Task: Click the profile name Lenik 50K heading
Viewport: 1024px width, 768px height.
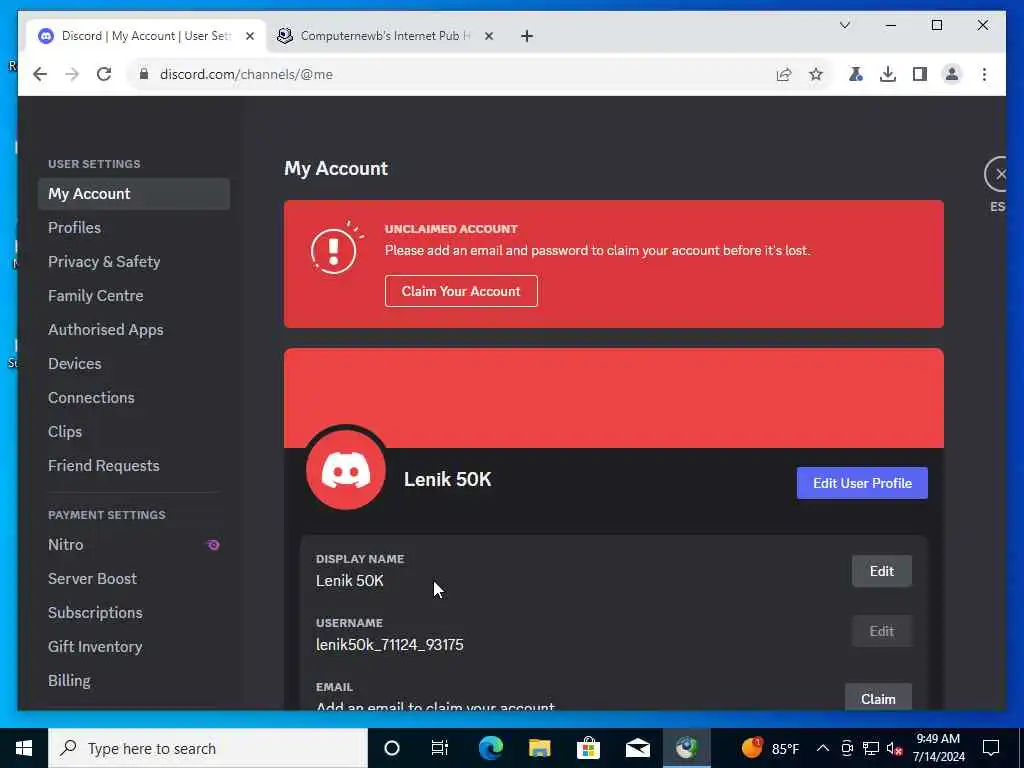Action: (447, 479)
